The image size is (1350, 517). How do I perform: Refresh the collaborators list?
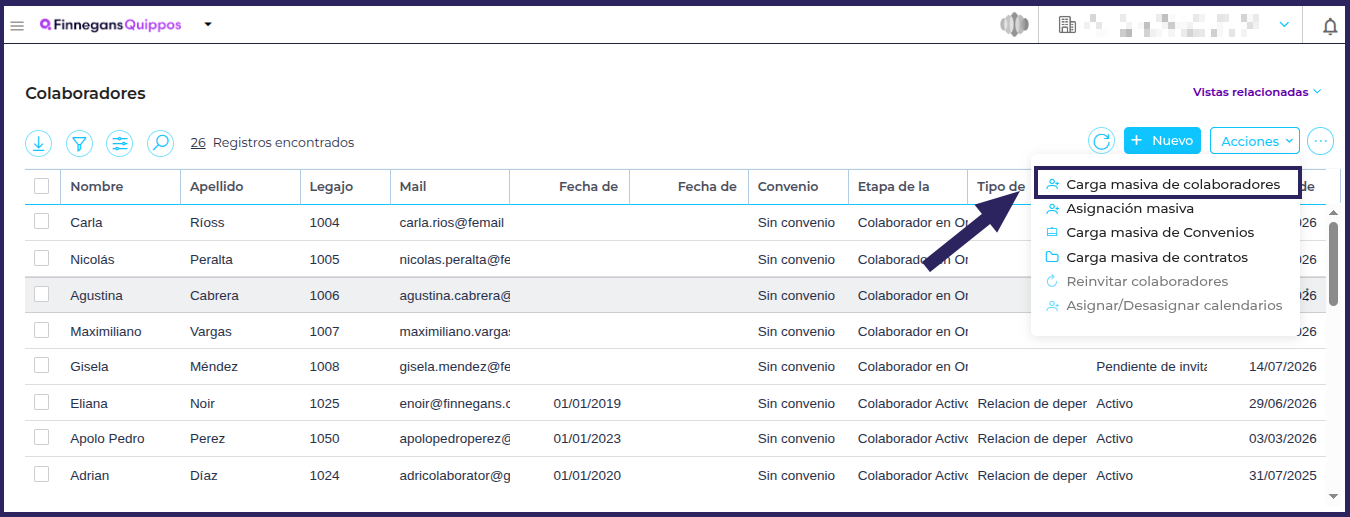[1102, 141]
